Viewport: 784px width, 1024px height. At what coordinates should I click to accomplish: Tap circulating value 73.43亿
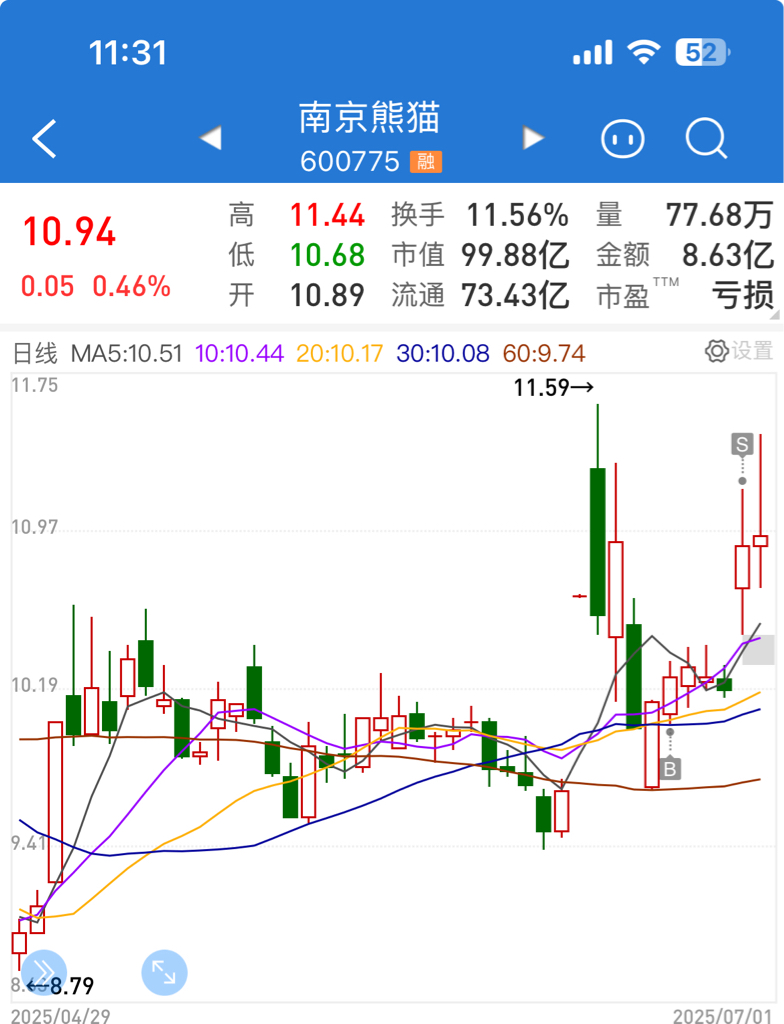point(515,295)
